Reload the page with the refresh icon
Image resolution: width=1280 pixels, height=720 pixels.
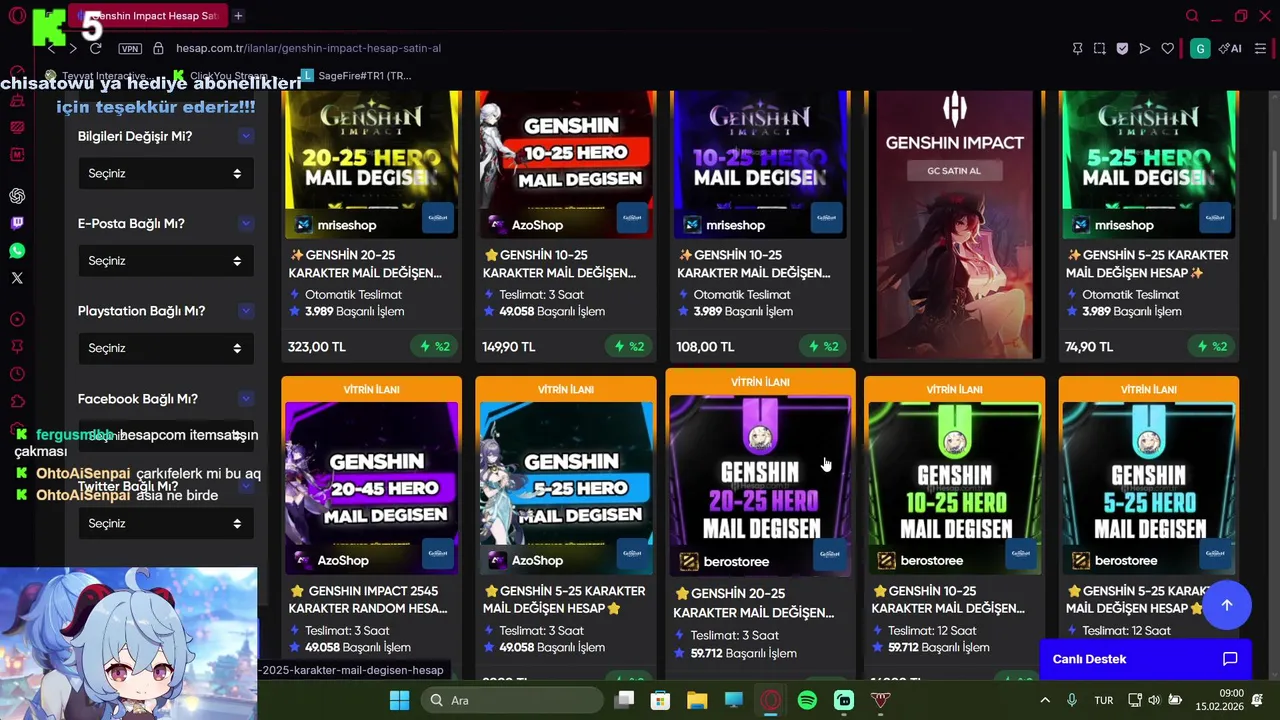(95, 48)
